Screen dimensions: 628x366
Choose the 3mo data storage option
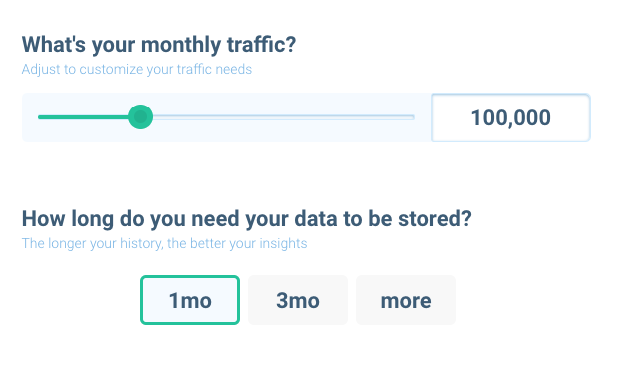tap(298, 300)
